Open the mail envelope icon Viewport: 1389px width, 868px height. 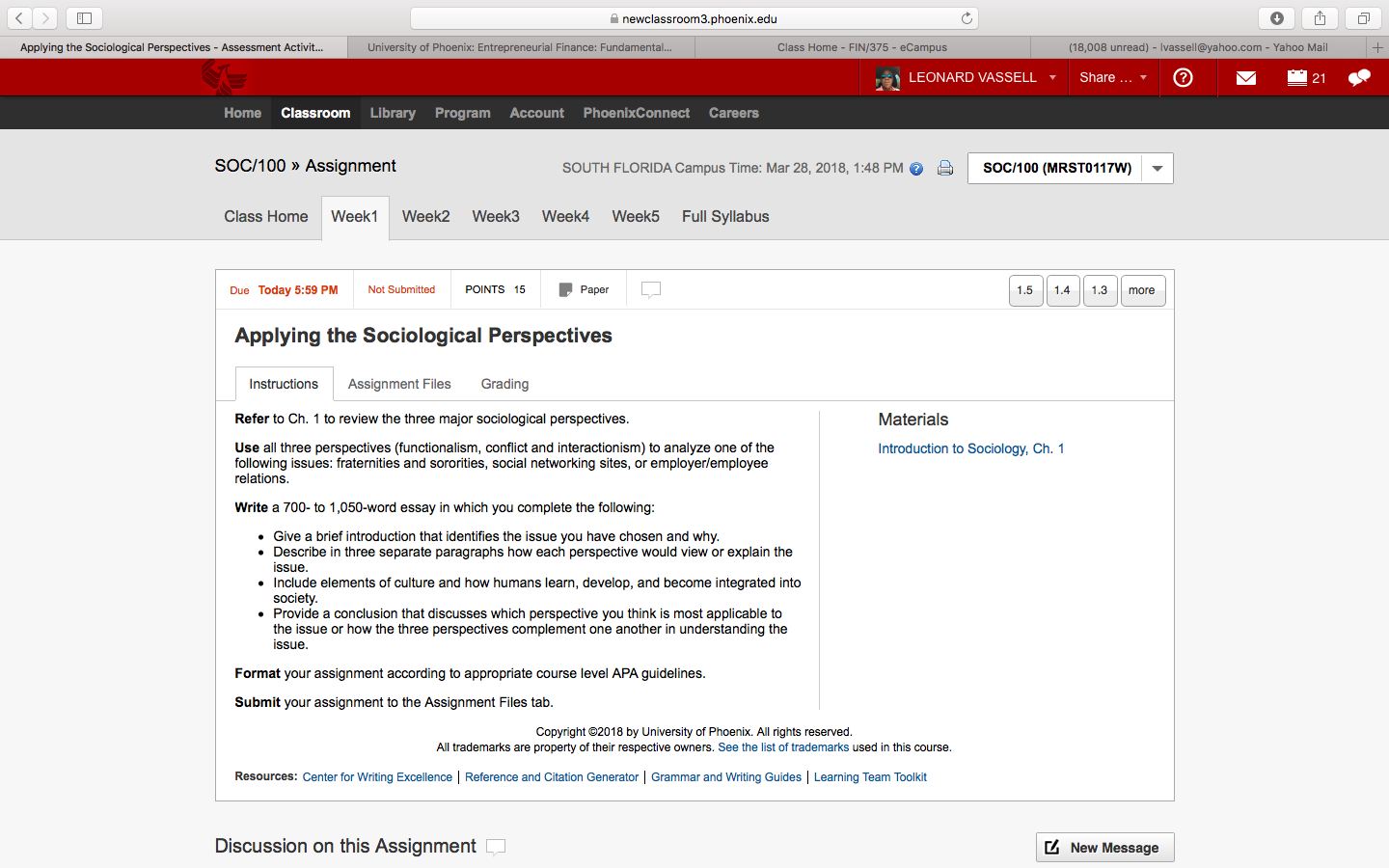[1246, 78]
